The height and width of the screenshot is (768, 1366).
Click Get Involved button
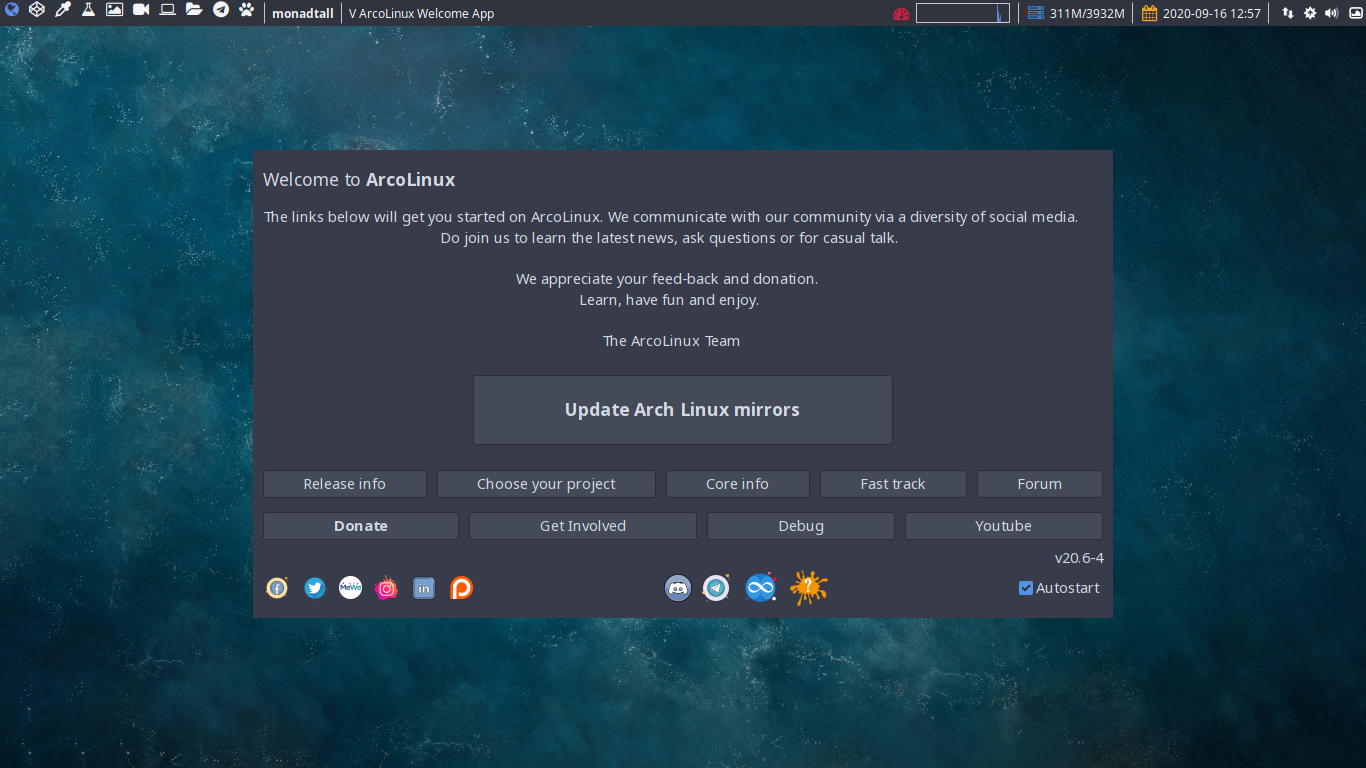583,526
